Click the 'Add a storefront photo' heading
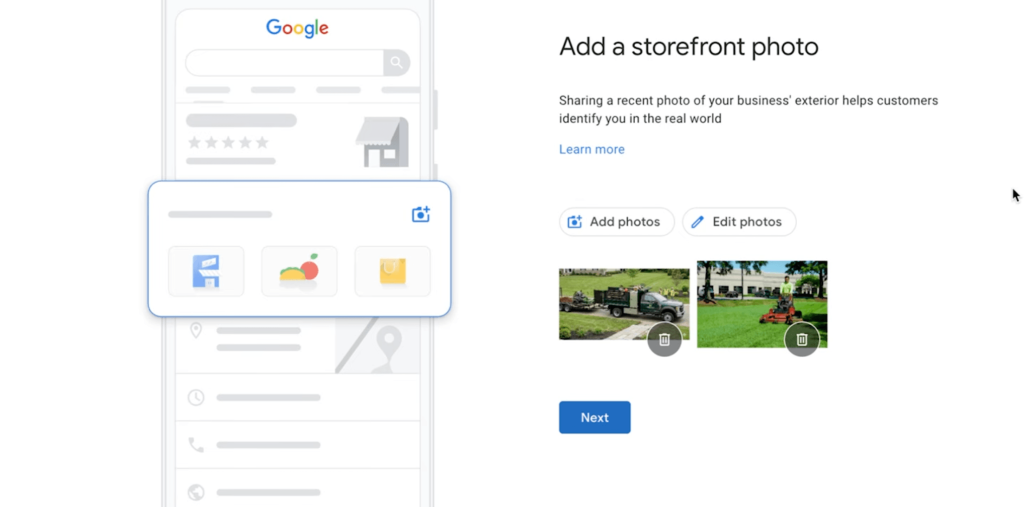Image resolution: width=1024 pixels, height=507 pixels. point(688,46)
